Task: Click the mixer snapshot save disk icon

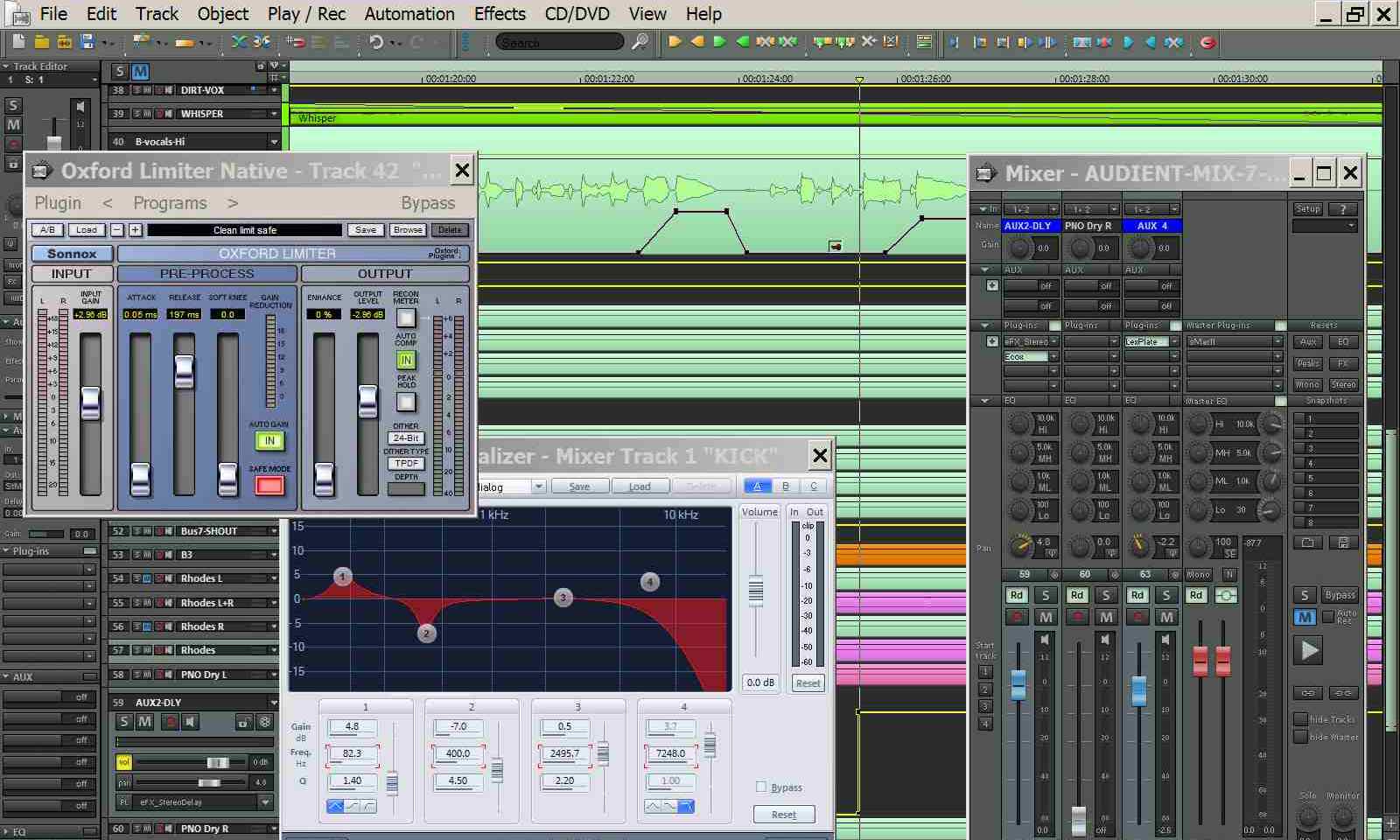Action: [x=1343, y=542]
